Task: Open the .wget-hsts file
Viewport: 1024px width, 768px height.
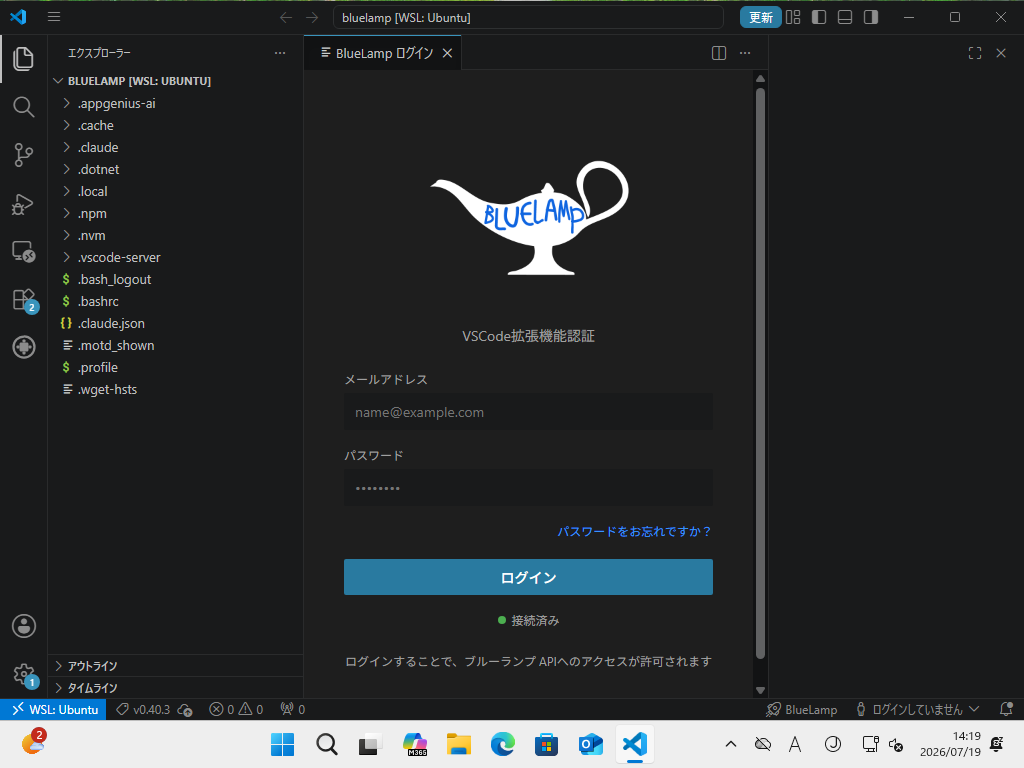Action: click(x=175, y=389)
